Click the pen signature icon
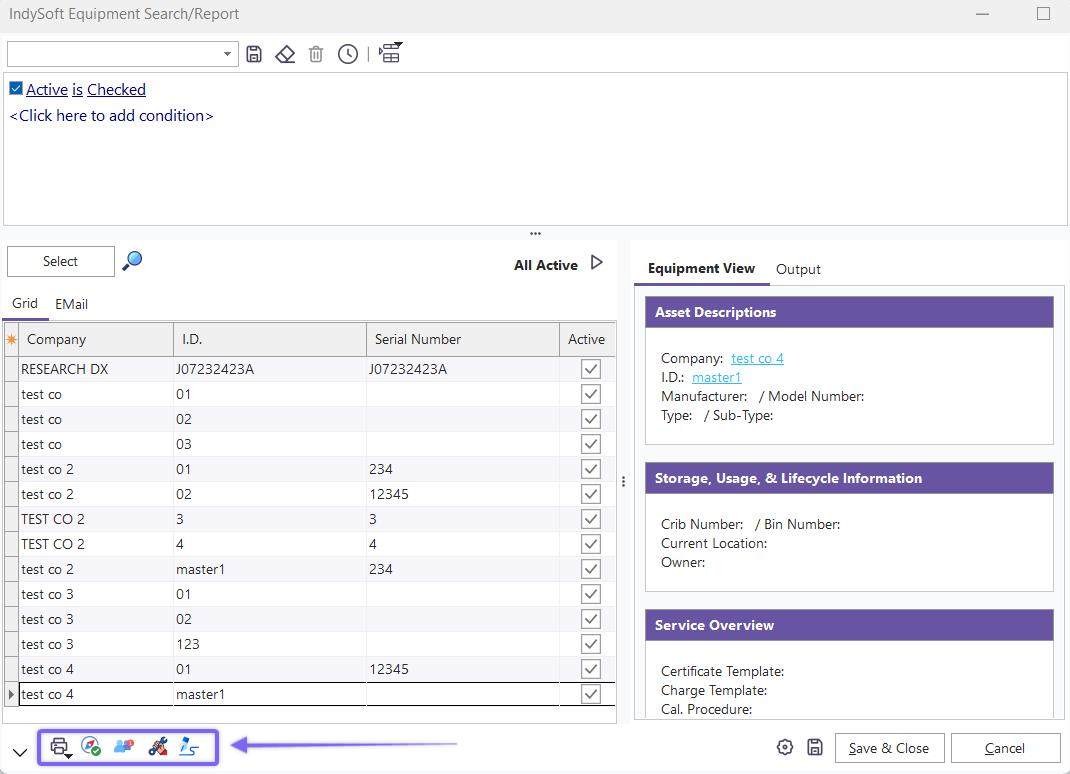 tap(189, 746)
